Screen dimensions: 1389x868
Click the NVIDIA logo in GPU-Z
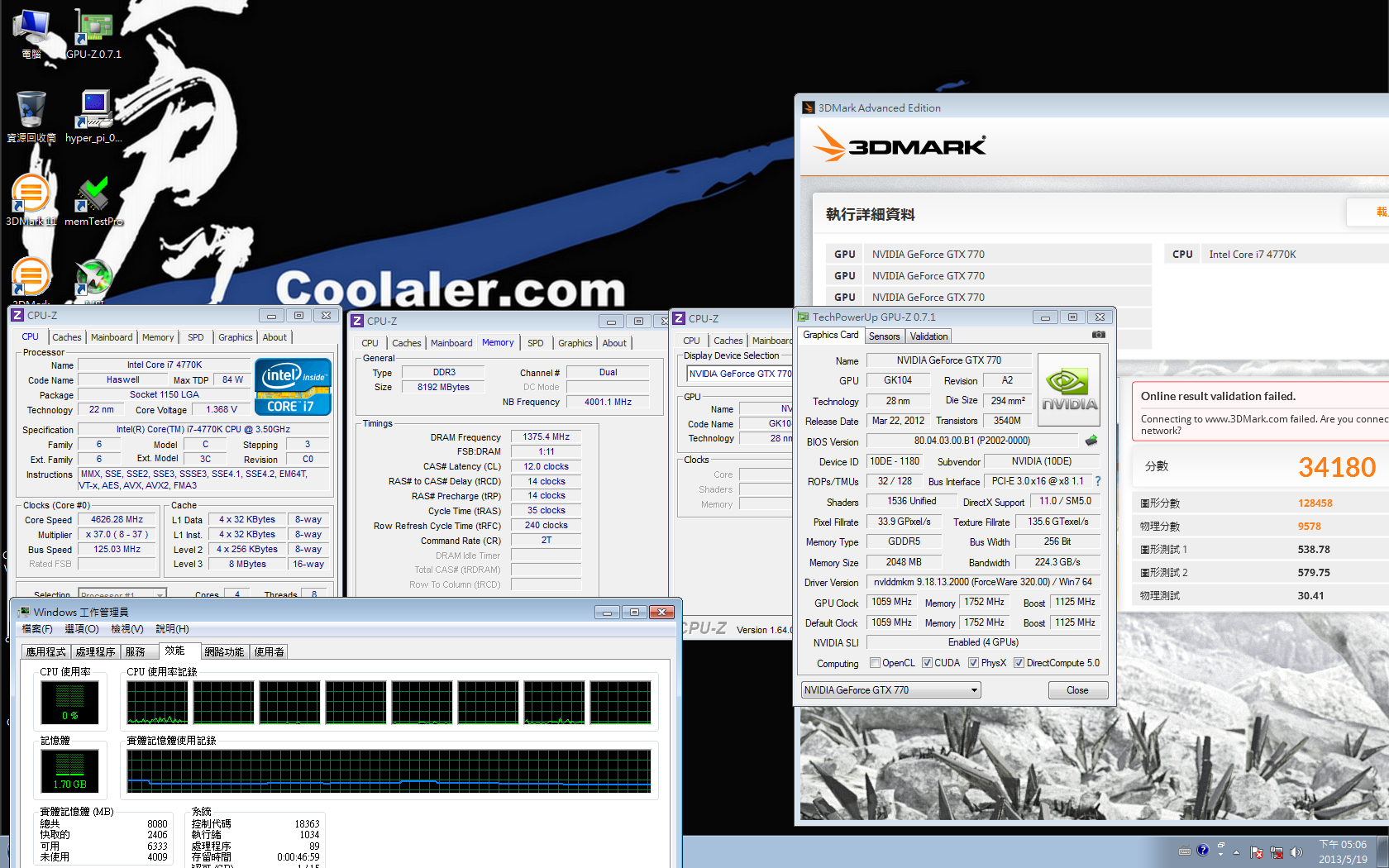1069,390
